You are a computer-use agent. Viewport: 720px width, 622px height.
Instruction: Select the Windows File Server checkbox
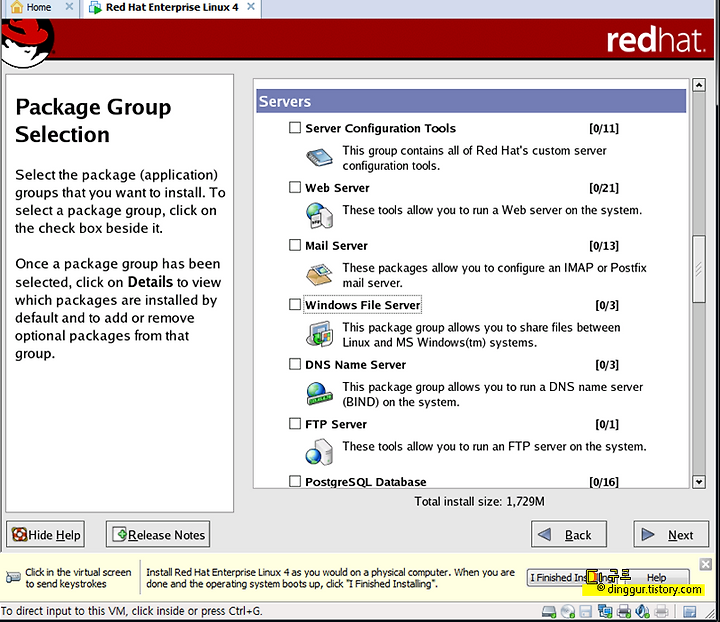tap(295, 304)
